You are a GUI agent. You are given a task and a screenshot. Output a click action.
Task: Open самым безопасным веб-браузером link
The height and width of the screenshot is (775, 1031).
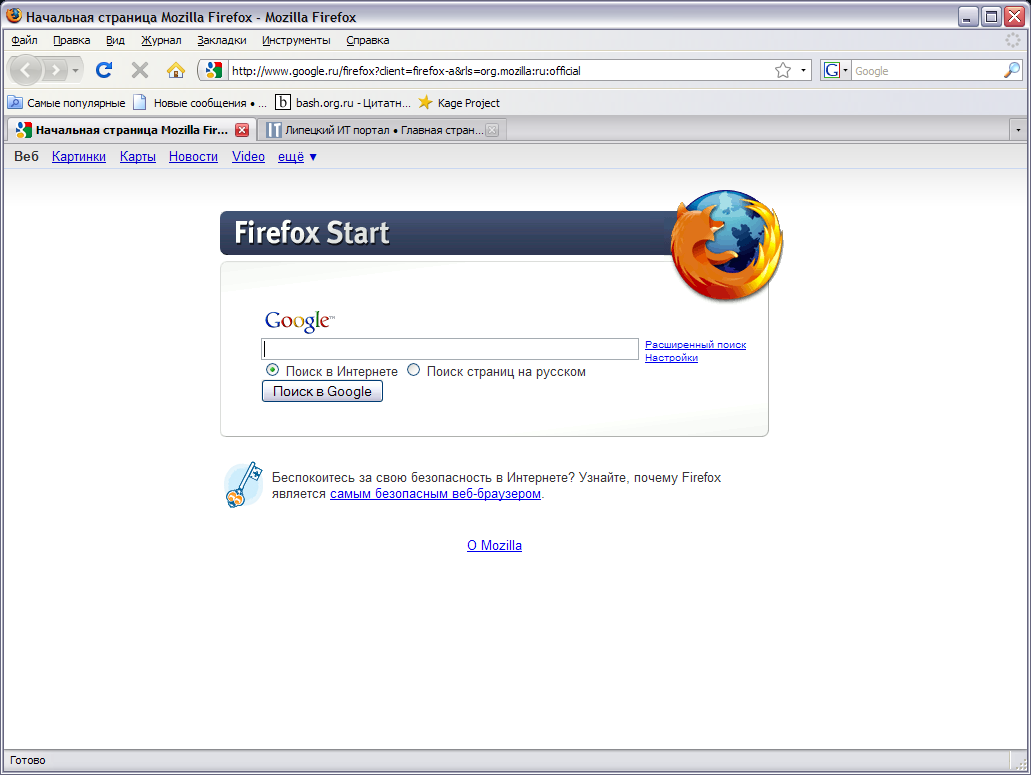[x=435, y=494]
